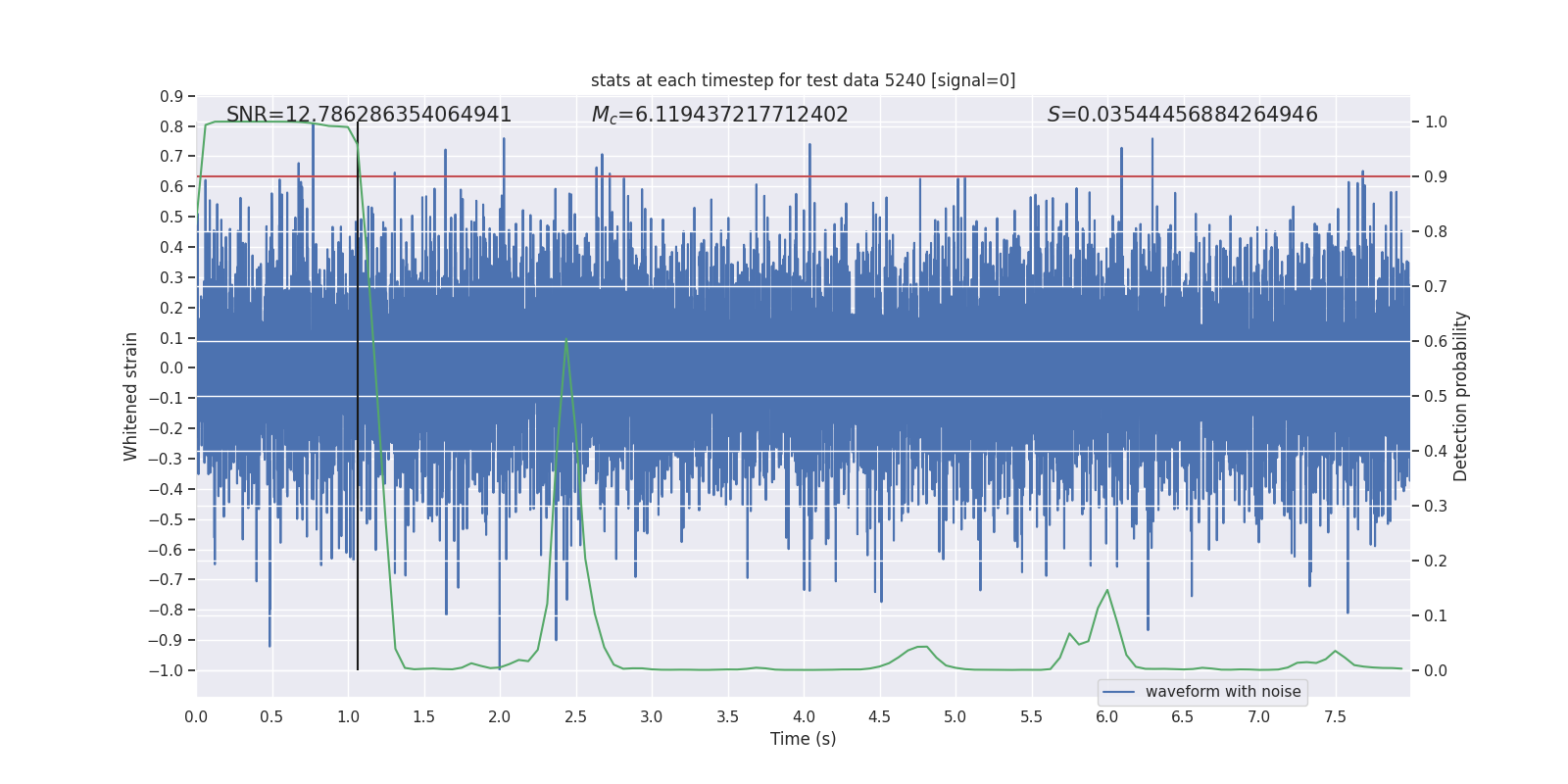
Task: Click right axis tick label 0.5
Action: [1436, 397]
